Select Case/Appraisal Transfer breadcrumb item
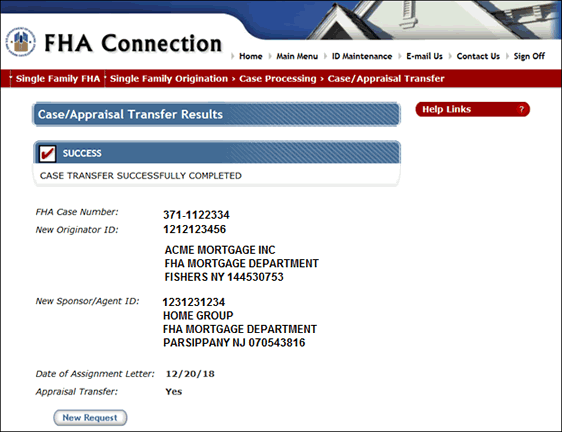Screen dimensions: 562x432 pos(386,79)
